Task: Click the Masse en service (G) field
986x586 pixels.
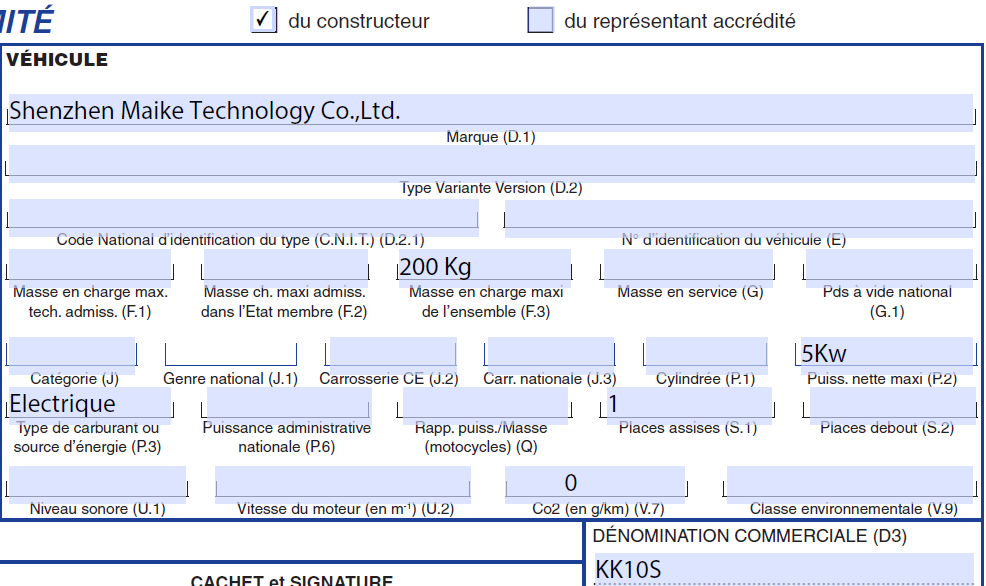Action: click(688, 266)
